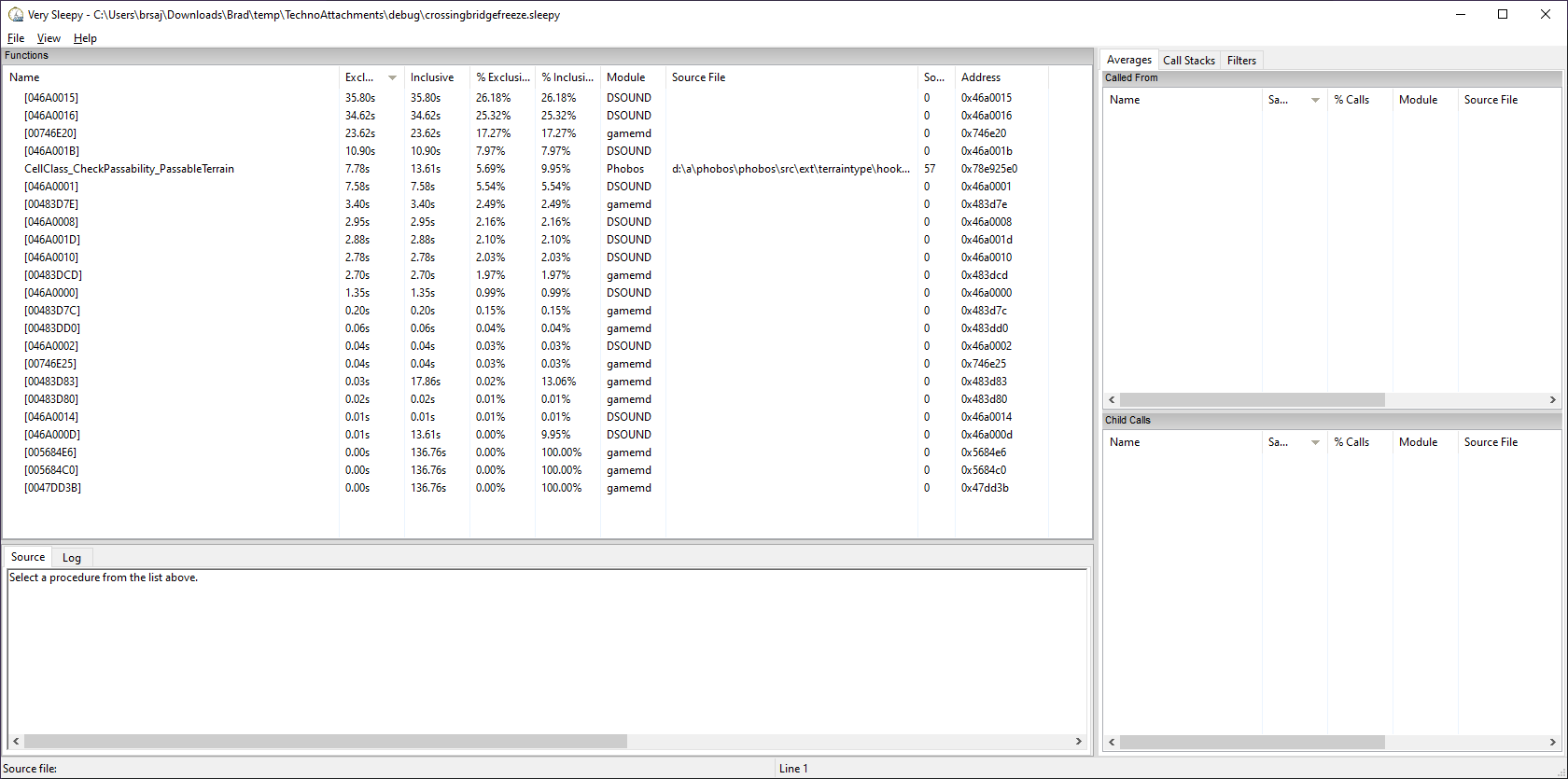Click the Called From scroll right arrow
Viewport: 1568px width, 779px height.
point(1552,399)
